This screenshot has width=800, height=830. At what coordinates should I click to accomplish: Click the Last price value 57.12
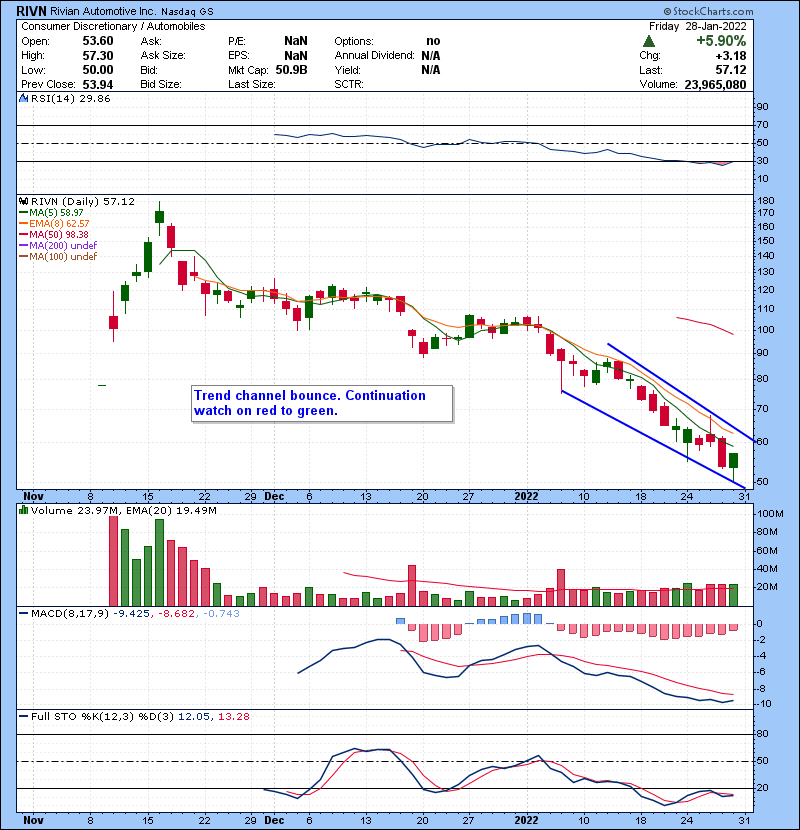click(731, 70)
